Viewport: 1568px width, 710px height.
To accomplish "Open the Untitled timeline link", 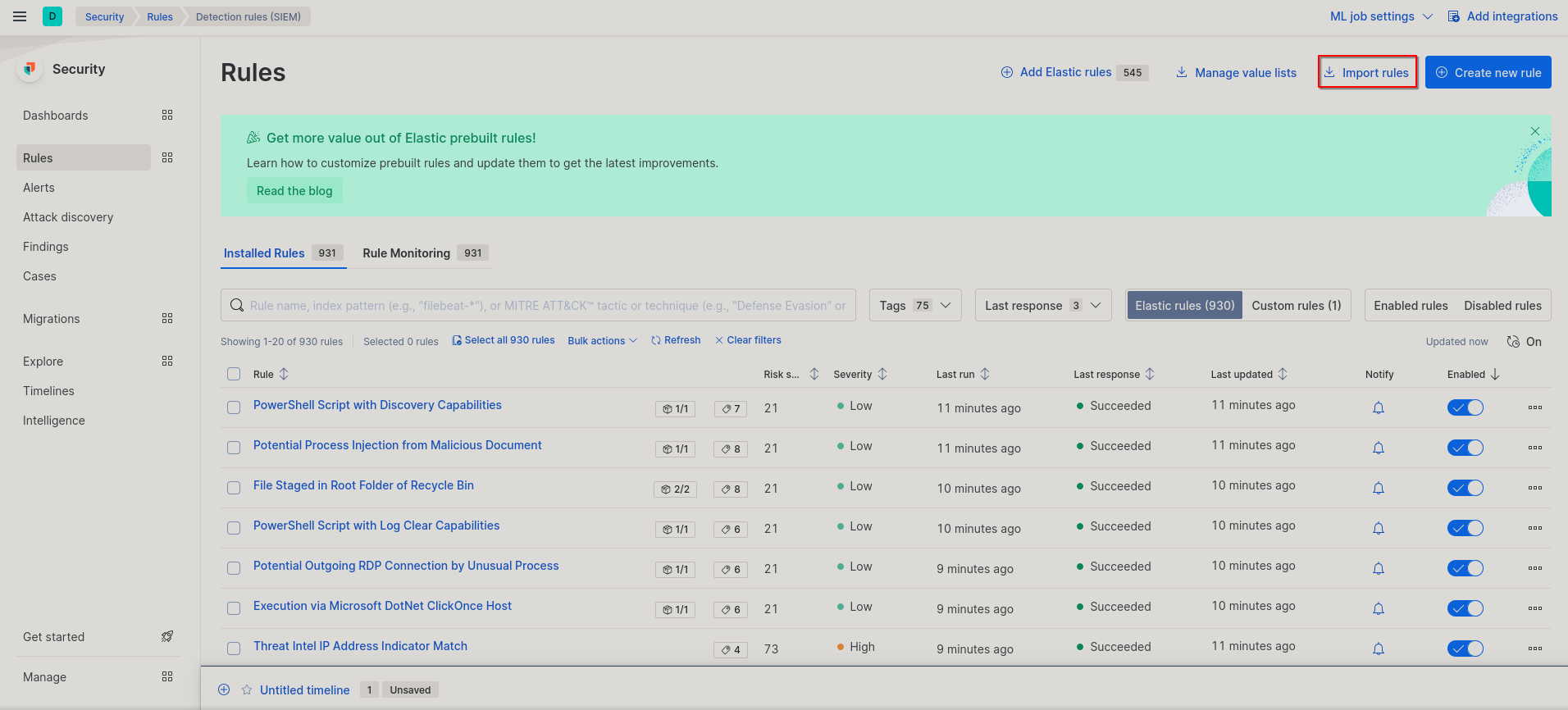I will pos(305,690).
